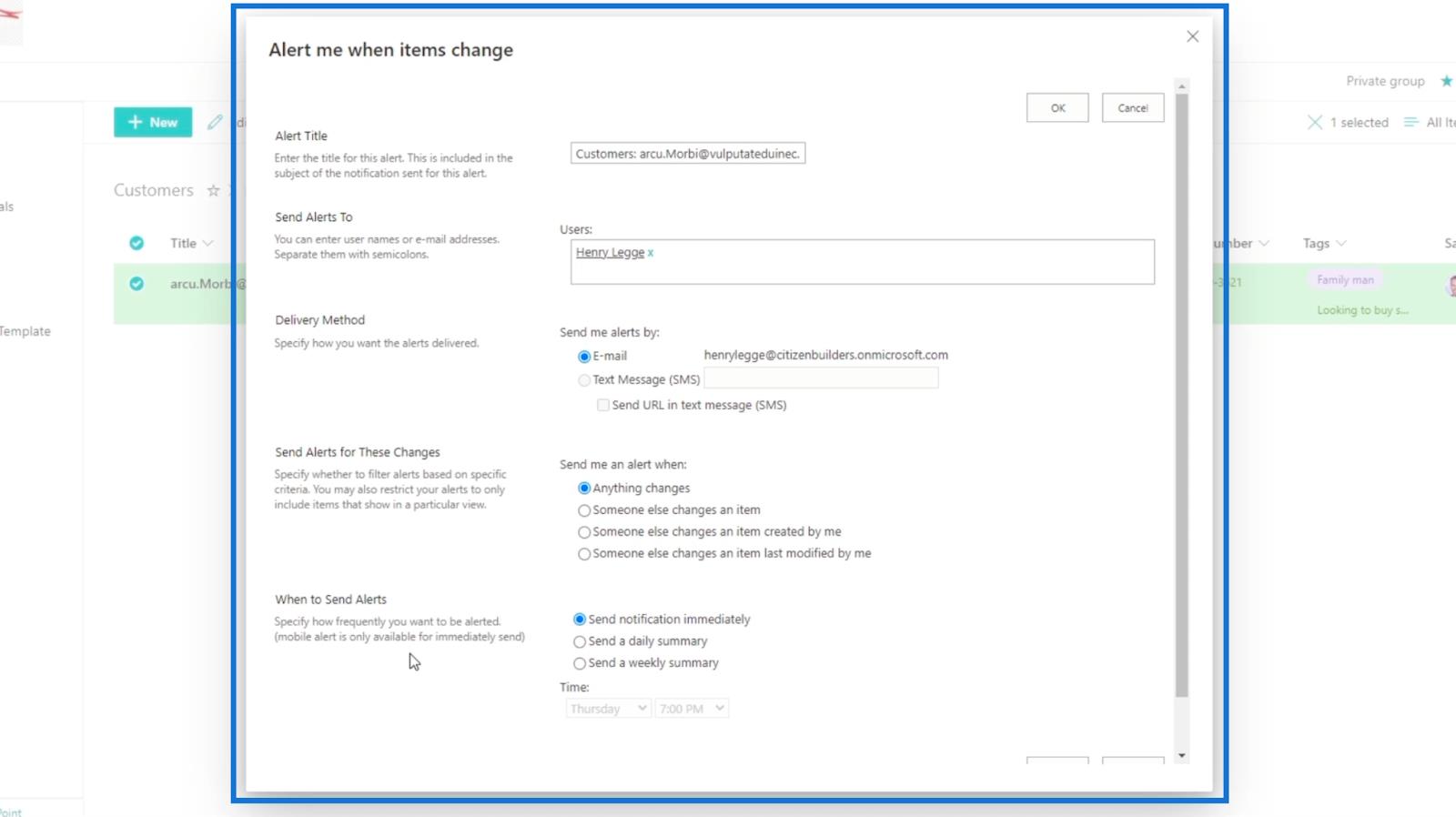This screenshot has height=817, width=1456.
Task: Click inside the Users input box
Action: pyautogui.click(x=863, y=262)
